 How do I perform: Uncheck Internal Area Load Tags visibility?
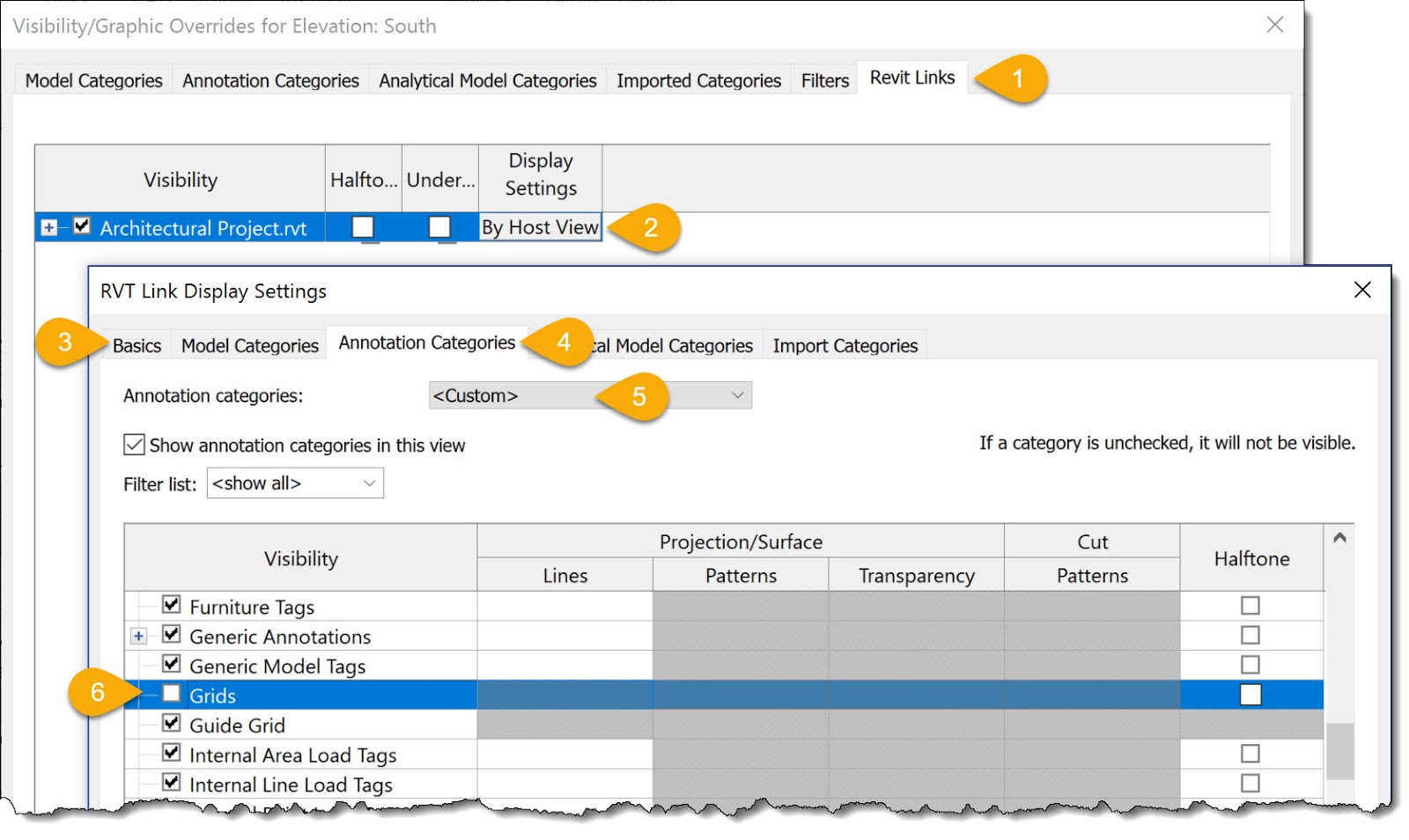(x=169, y=755)
